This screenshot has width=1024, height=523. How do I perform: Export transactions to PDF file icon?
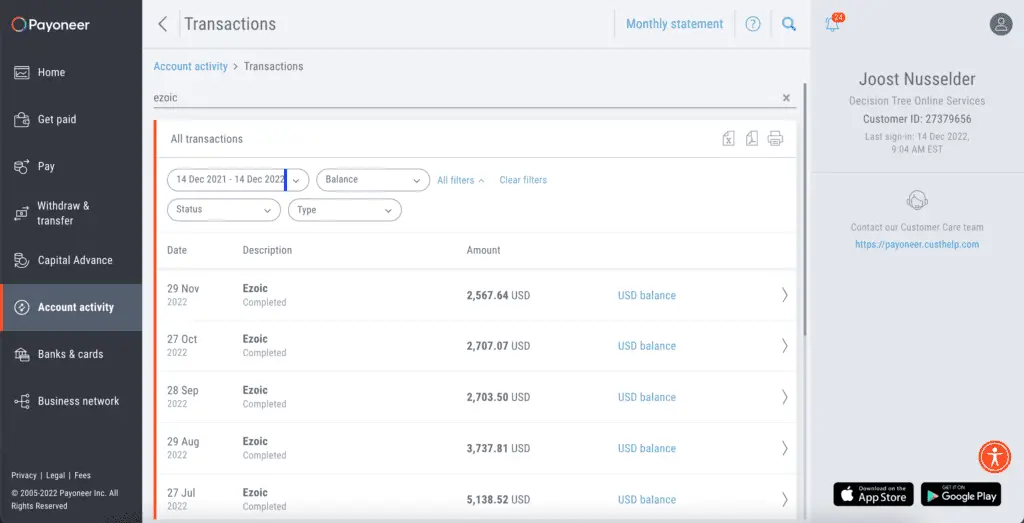click(752, 138)
